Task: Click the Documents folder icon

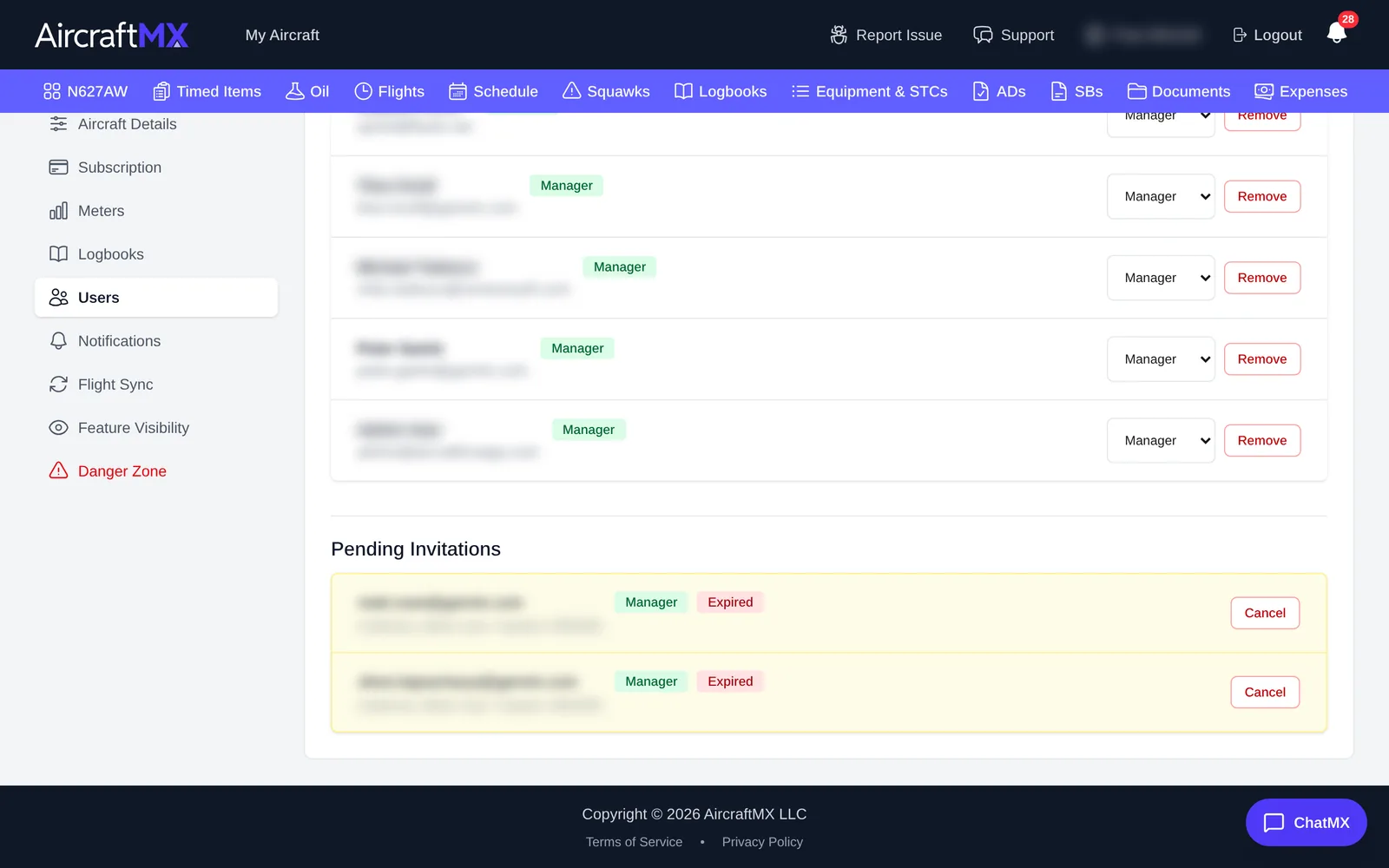Action: (x=1136, y=91)
